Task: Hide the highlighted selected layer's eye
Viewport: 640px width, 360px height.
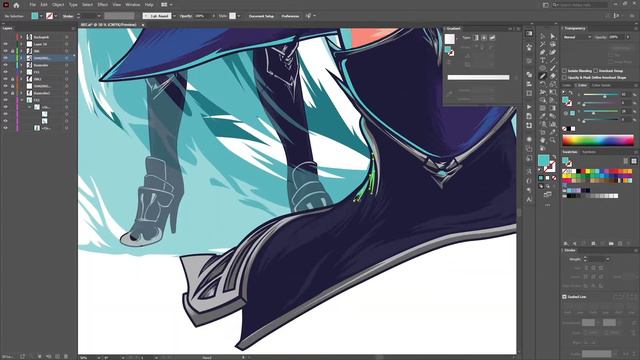Action: point(6,58)
